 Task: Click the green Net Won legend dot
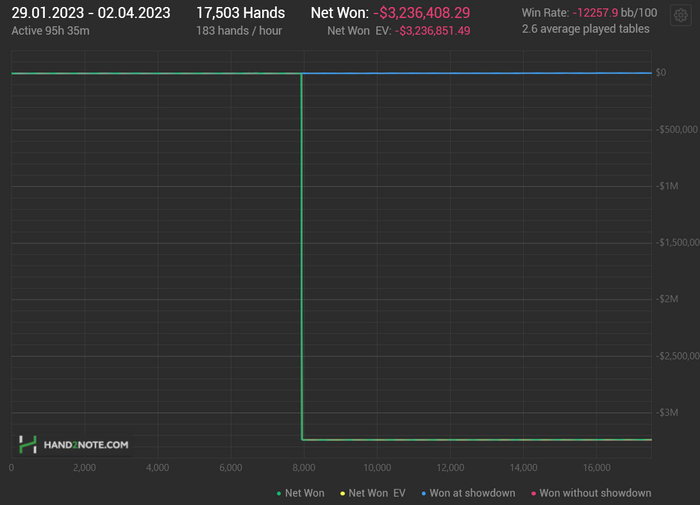pyautogui.click(x=279, y=493)
